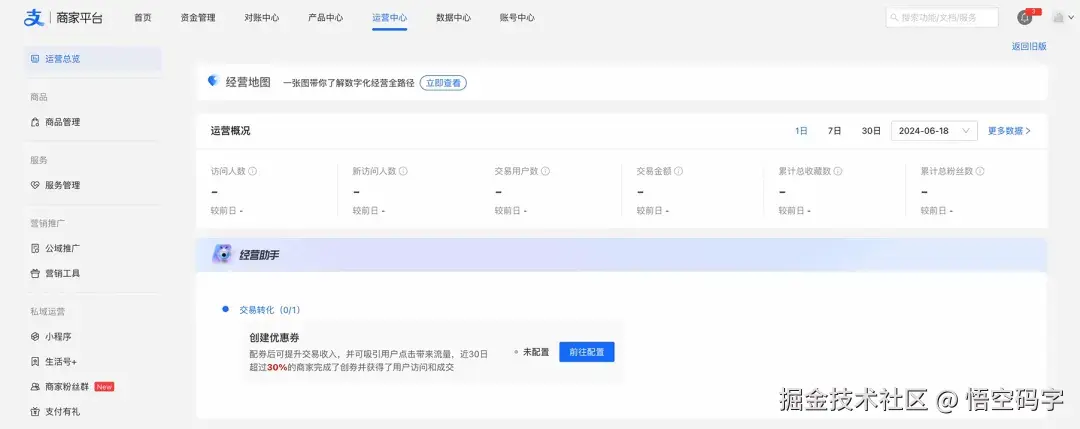Select the 7日 time range
The image size is (1080, 429).
[834, 131]
